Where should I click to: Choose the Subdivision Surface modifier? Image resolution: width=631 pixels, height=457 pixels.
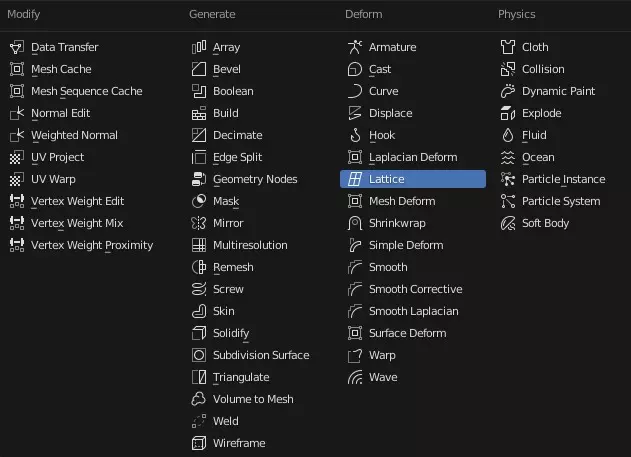[x=251, y=355]
